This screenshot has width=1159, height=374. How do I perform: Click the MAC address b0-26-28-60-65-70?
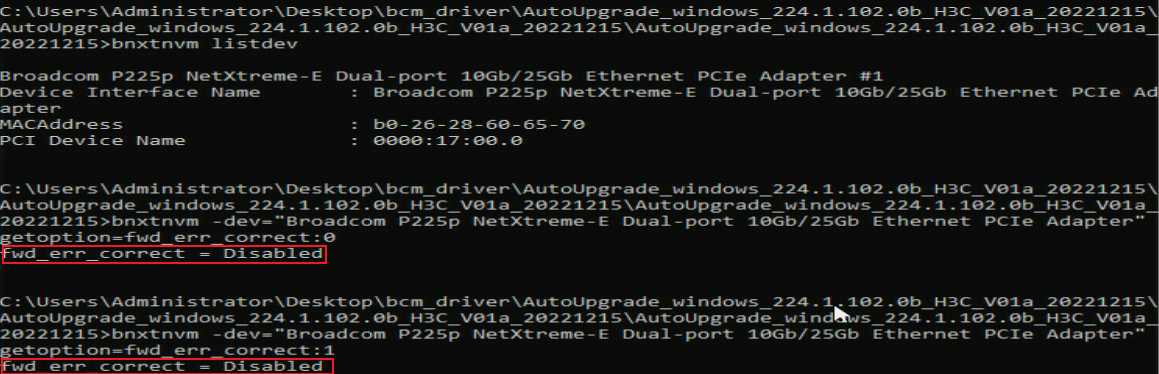[479, 124]
